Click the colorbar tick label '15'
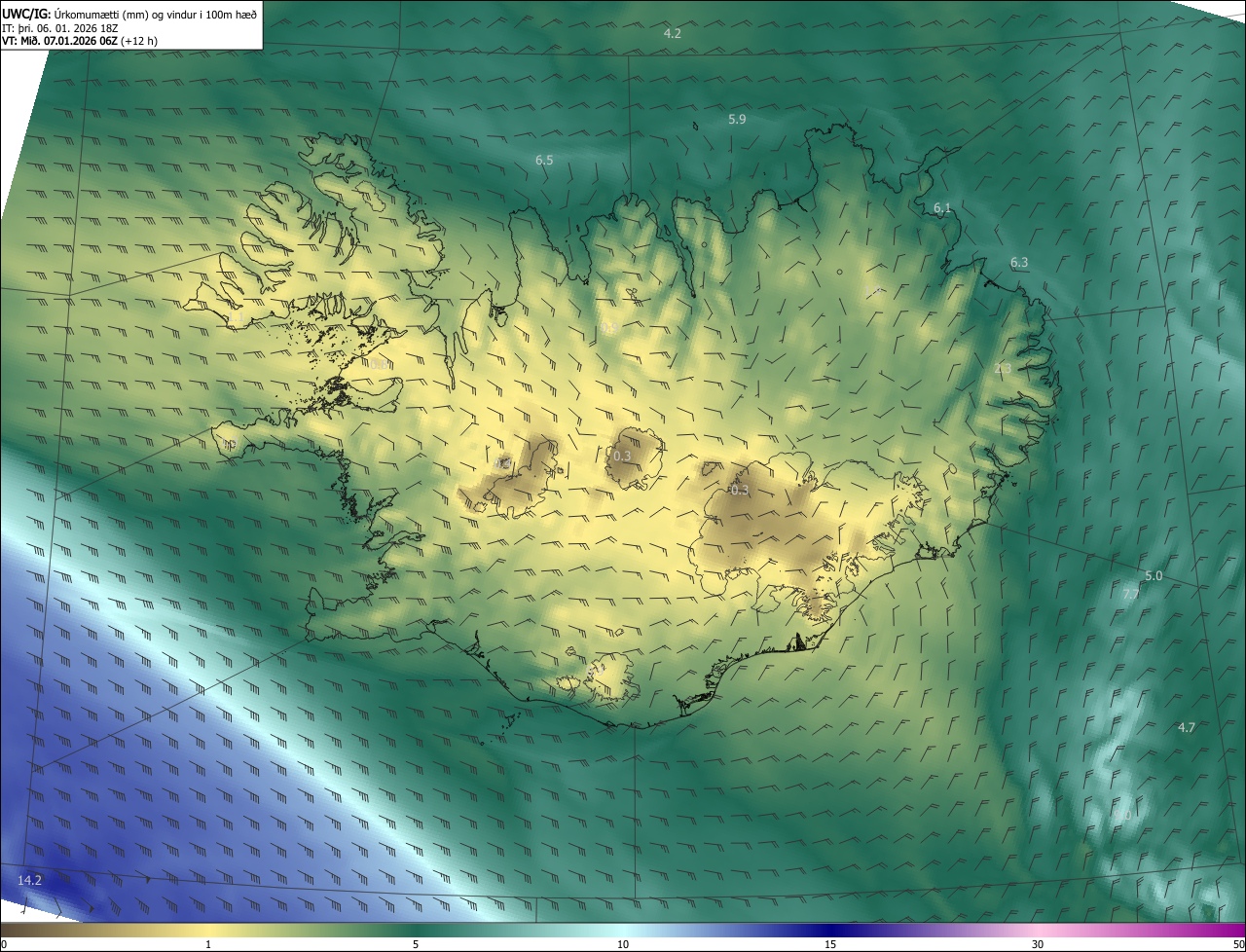The image size is (1246, 952). point(830,944)
